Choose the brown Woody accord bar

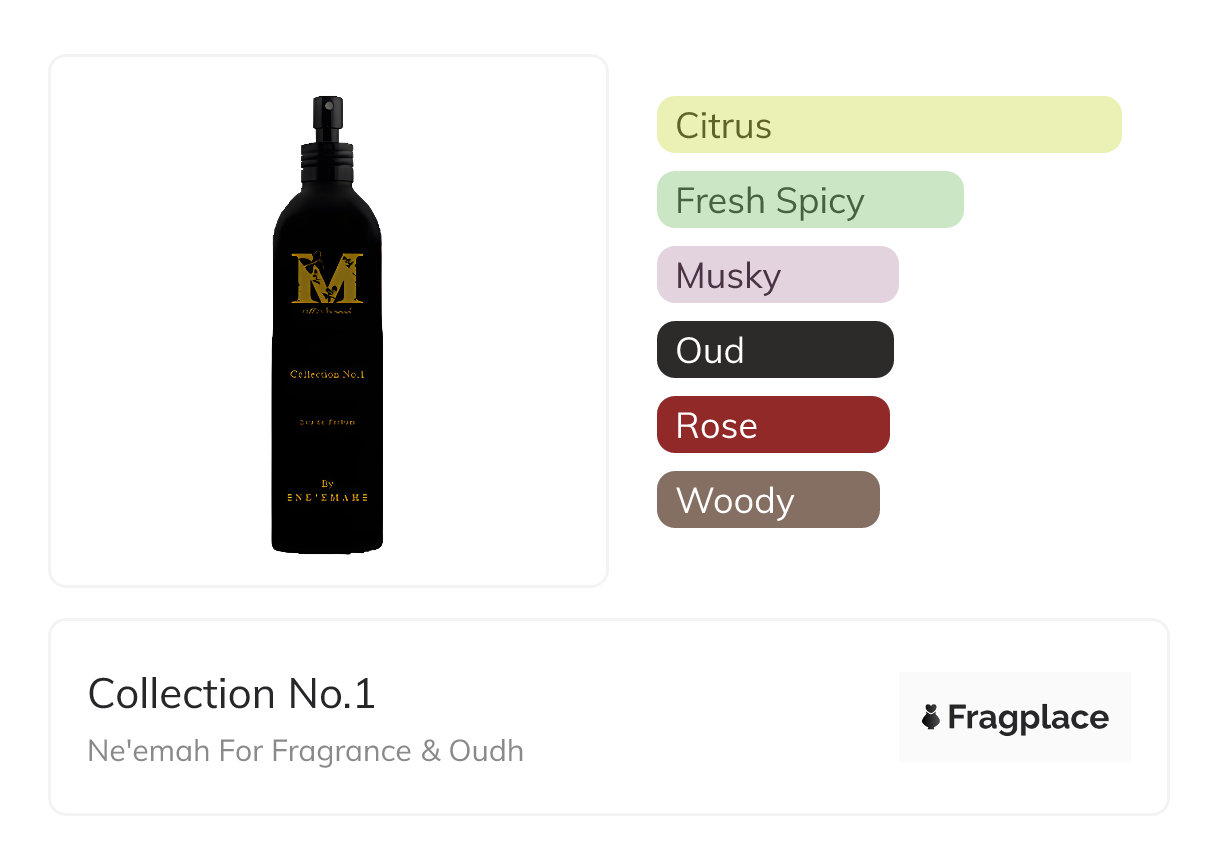[x=768, y=500]
